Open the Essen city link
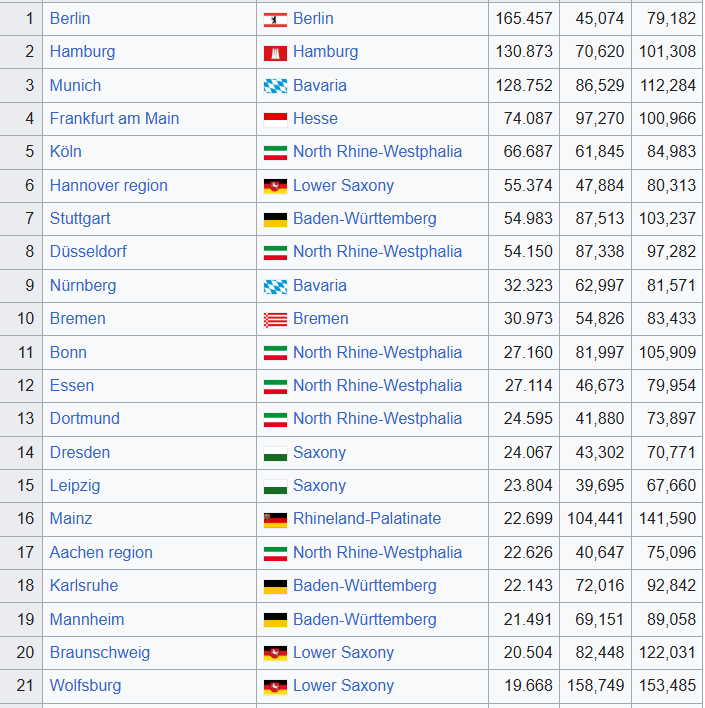The image size is (705, 708). (x=72, y=386)
